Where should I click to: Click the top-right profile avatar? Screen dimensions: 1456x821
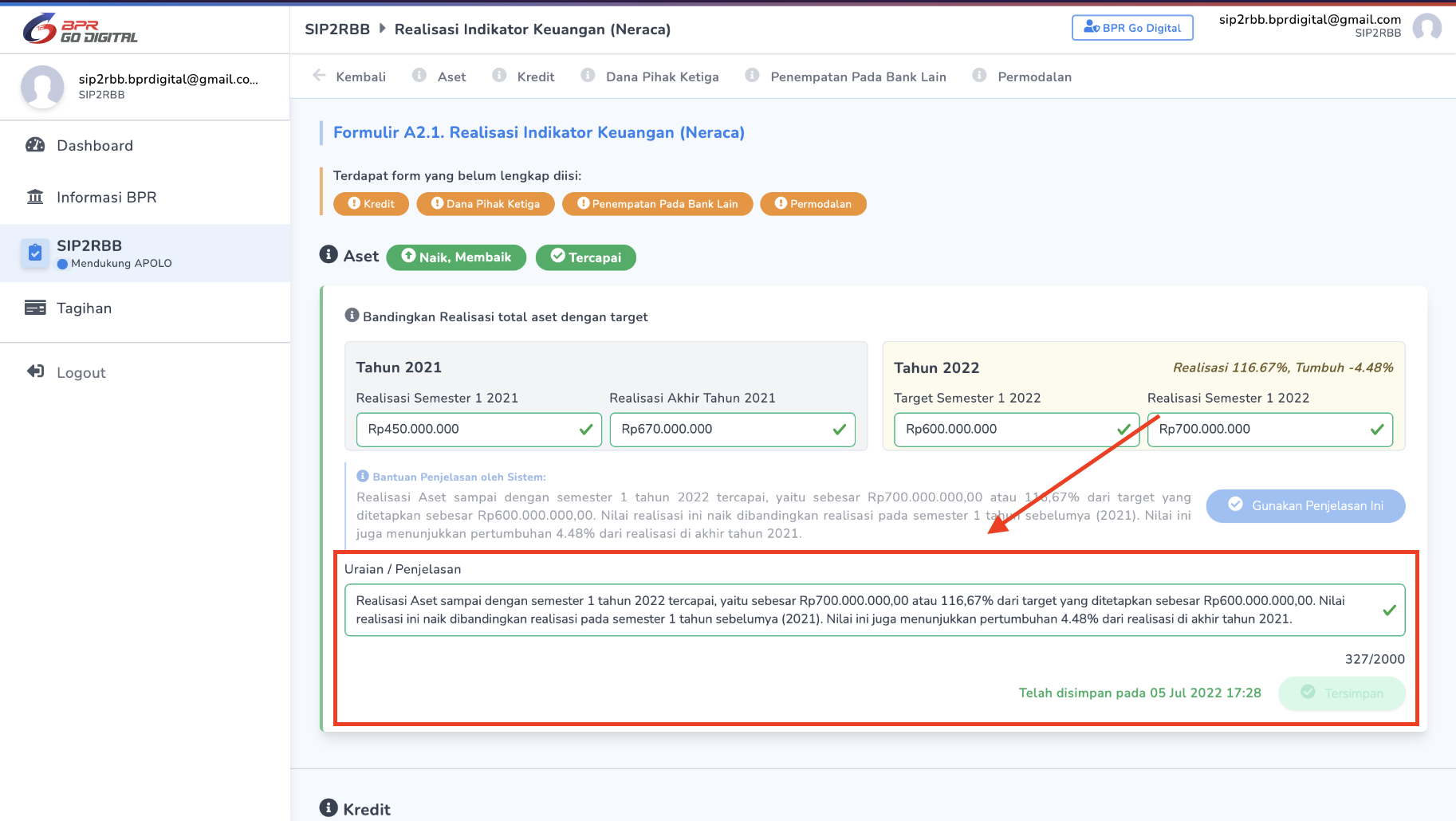click(1426, 28)
